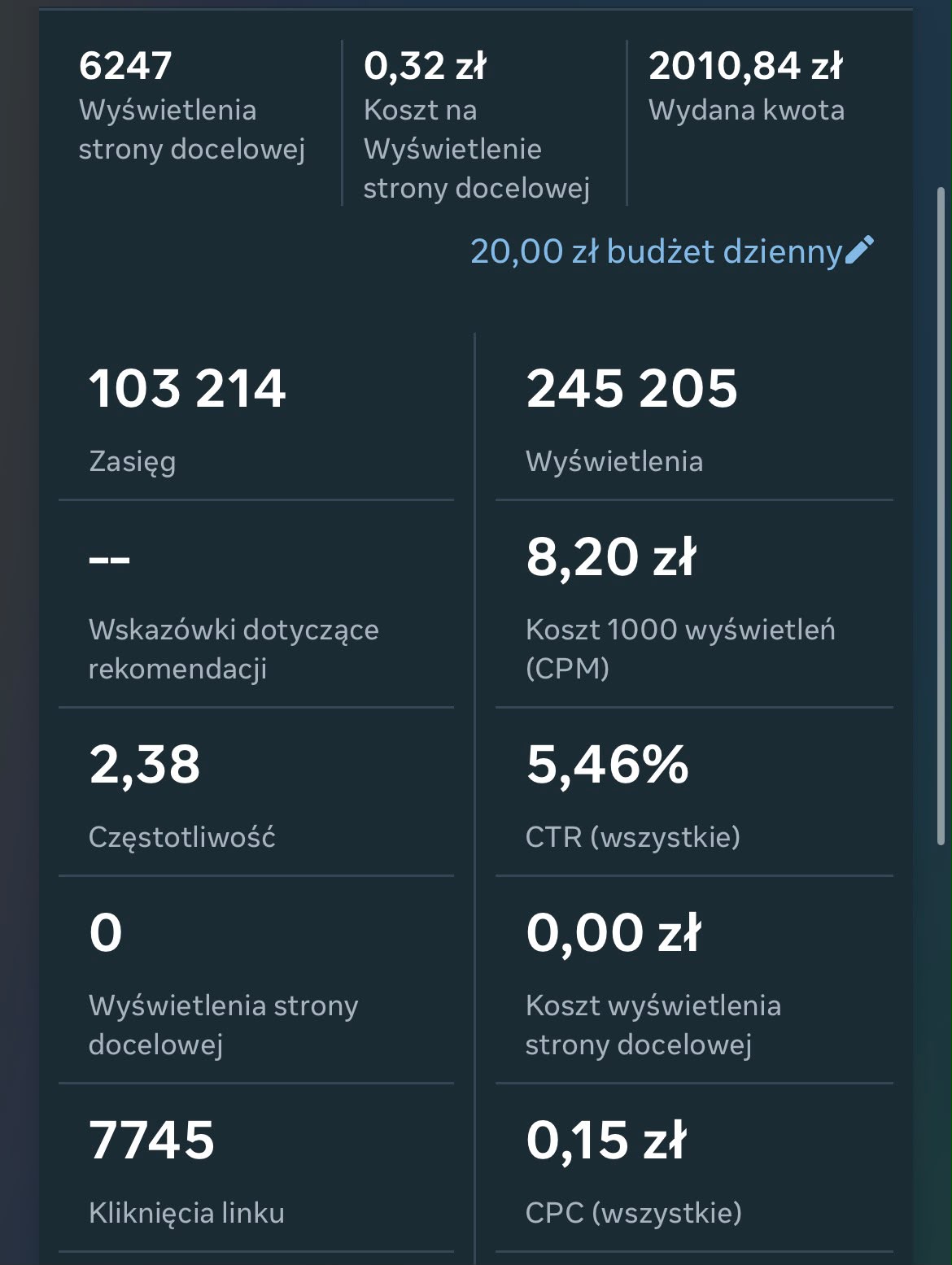Click the Koszt 1000 wyświetleń (CPM) label
952x1265 pixels.
(x=680, y=649)
